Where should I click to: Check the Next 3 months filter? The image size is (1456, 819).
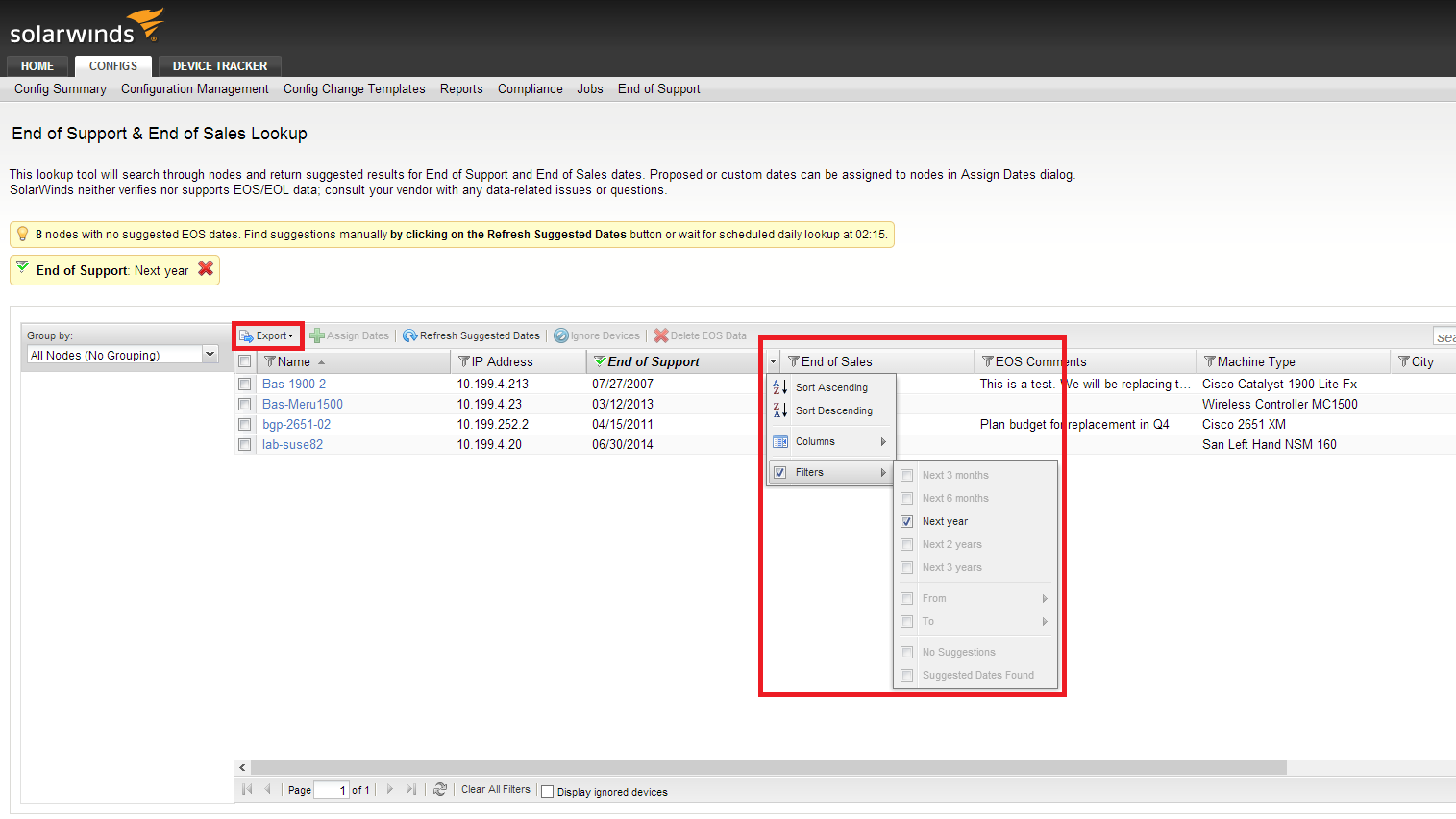pyautogui.click(x=906, y=475)
